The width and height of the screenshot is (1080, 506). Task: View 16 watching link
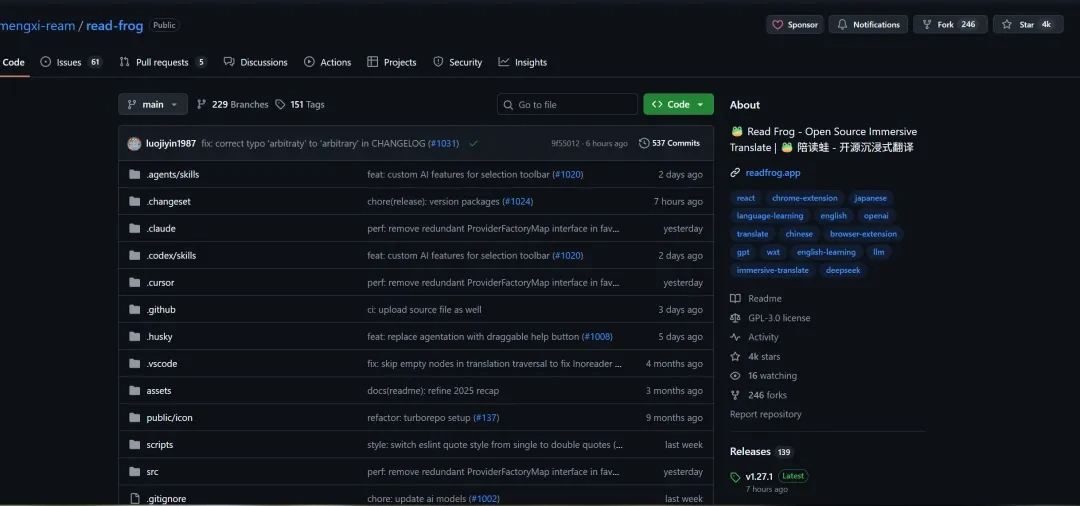773,376
